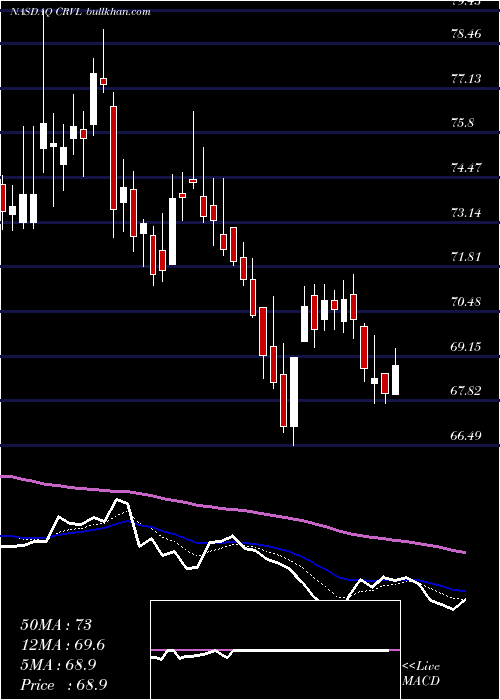Click the '12MA : 69.6' readout
The image size is (500, 700).
coord(63,645)
